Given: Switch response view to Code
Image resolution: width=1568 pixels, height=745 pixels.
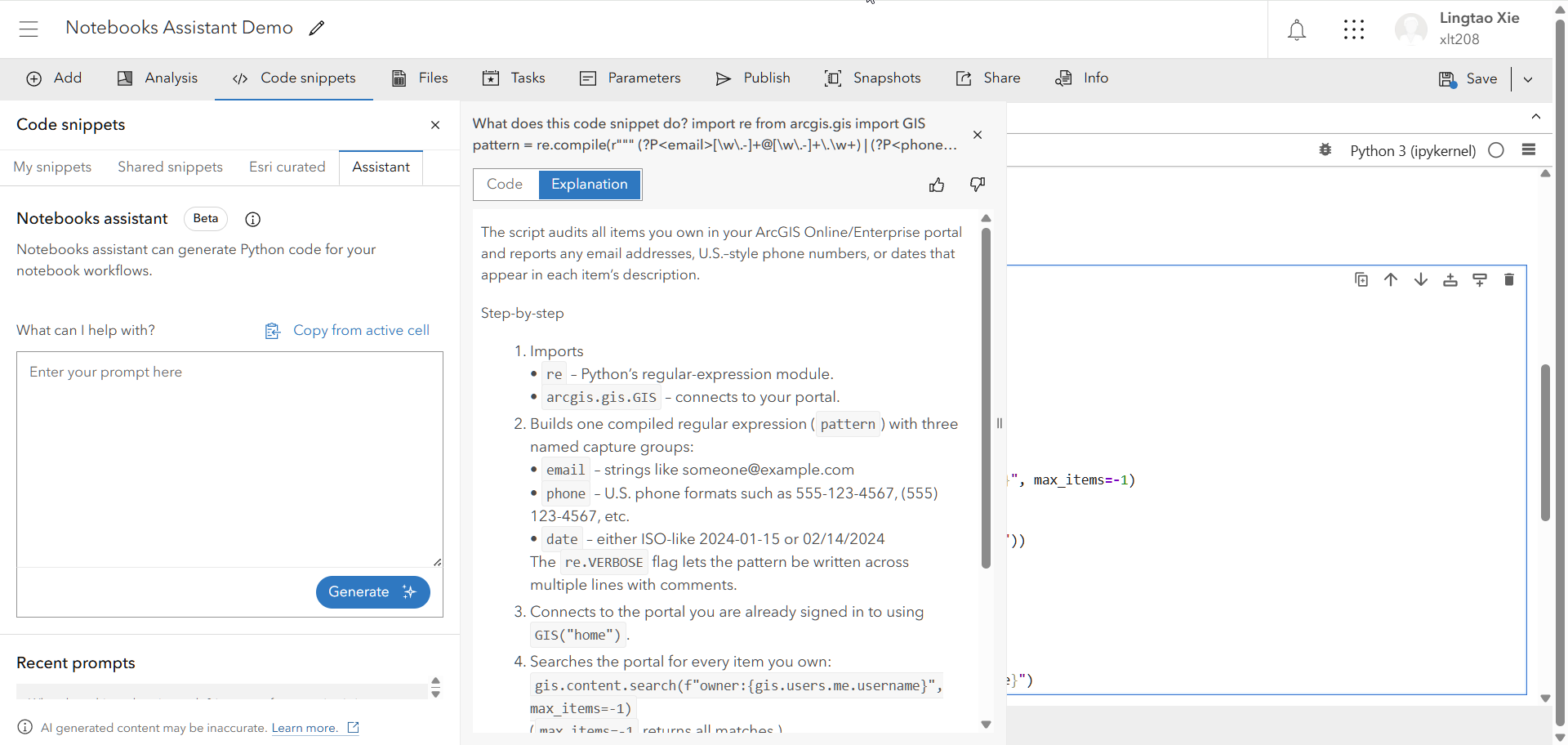Looking at the screenshot, I should [x=505, y=185].
